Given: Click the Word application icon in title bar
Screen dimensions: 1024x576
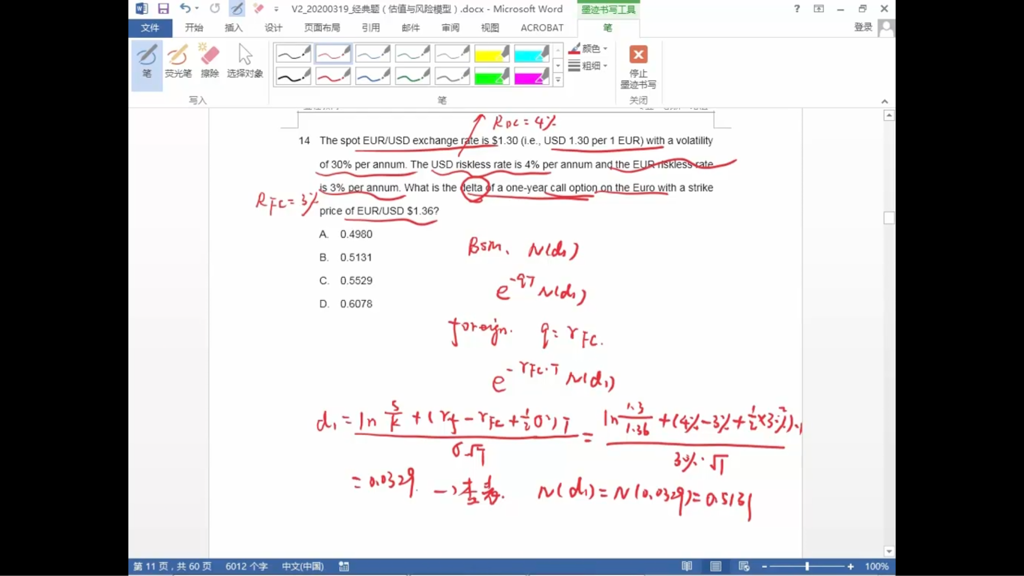Looking at the screenshot, I should [x=142, y=8].
